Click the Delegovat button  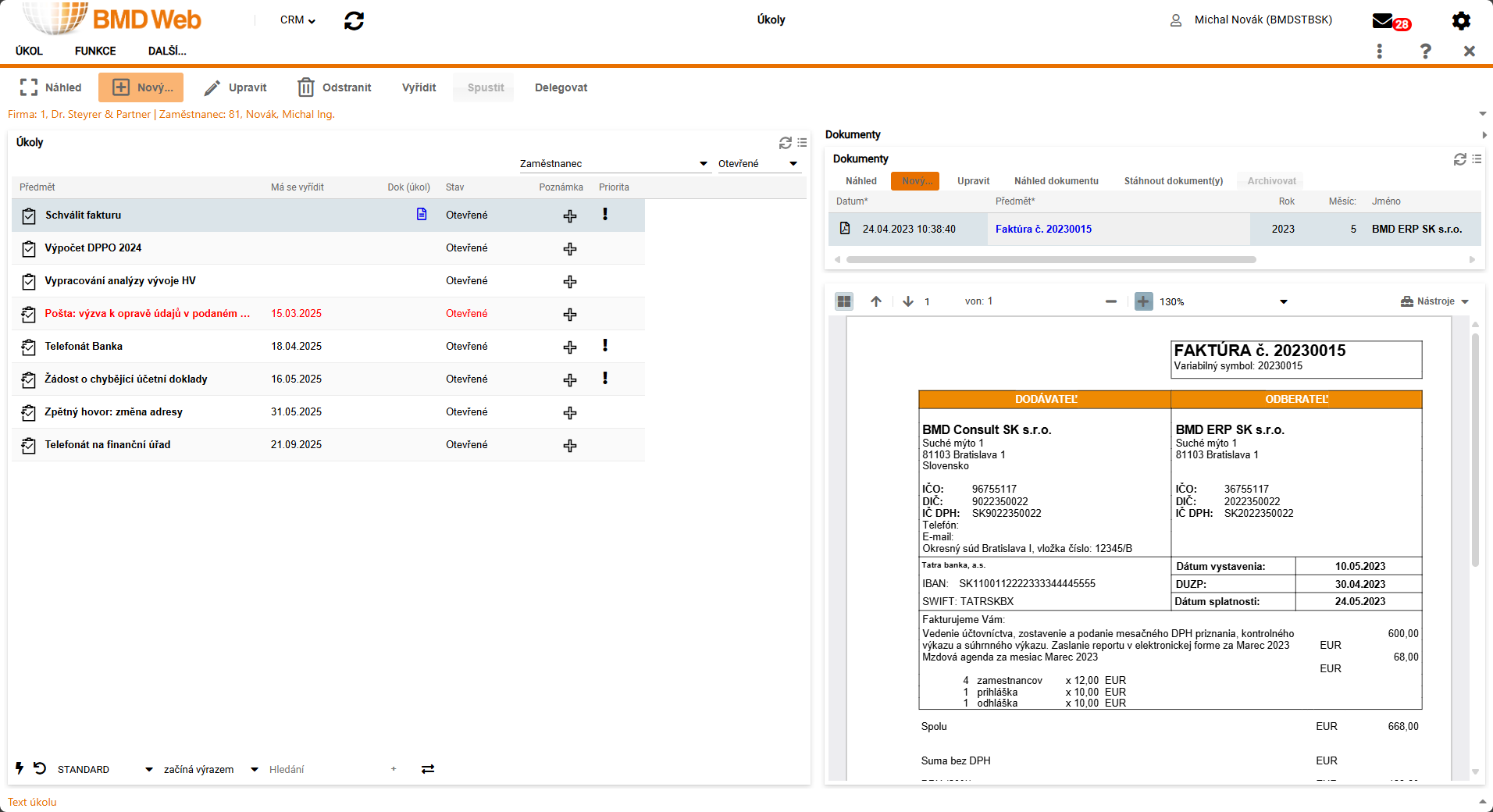[x=561, y=87]
